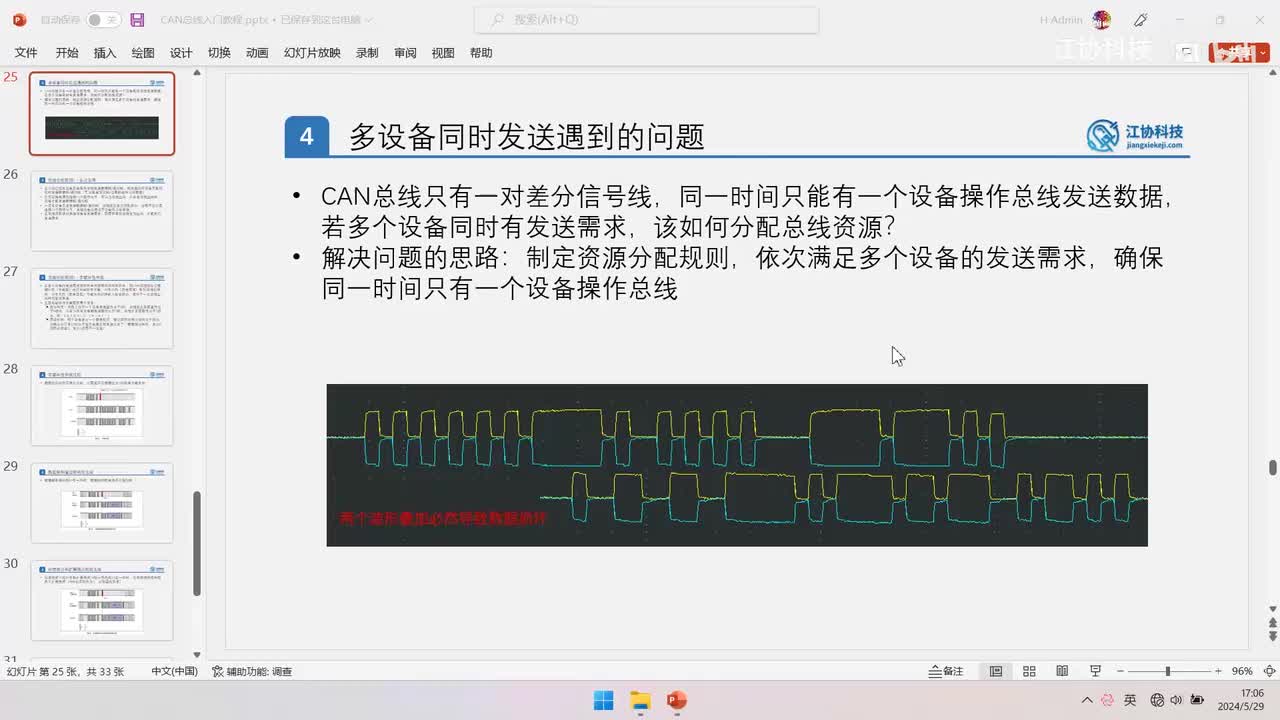Open the 审阅 ribbon tab
Screen dimensions: 1280x720
405,53
